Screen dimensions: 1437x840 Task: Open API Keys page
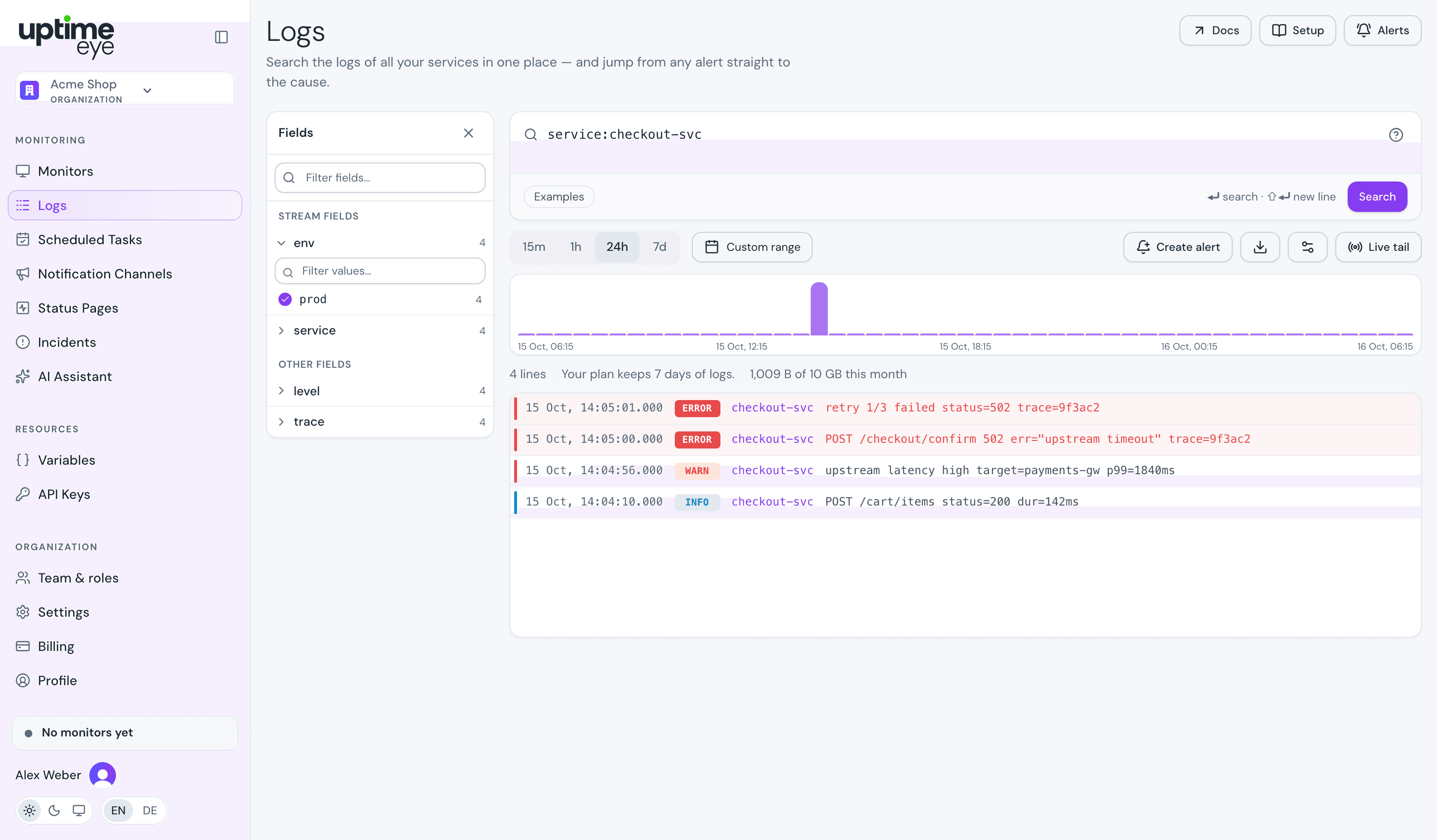(125, 495)
